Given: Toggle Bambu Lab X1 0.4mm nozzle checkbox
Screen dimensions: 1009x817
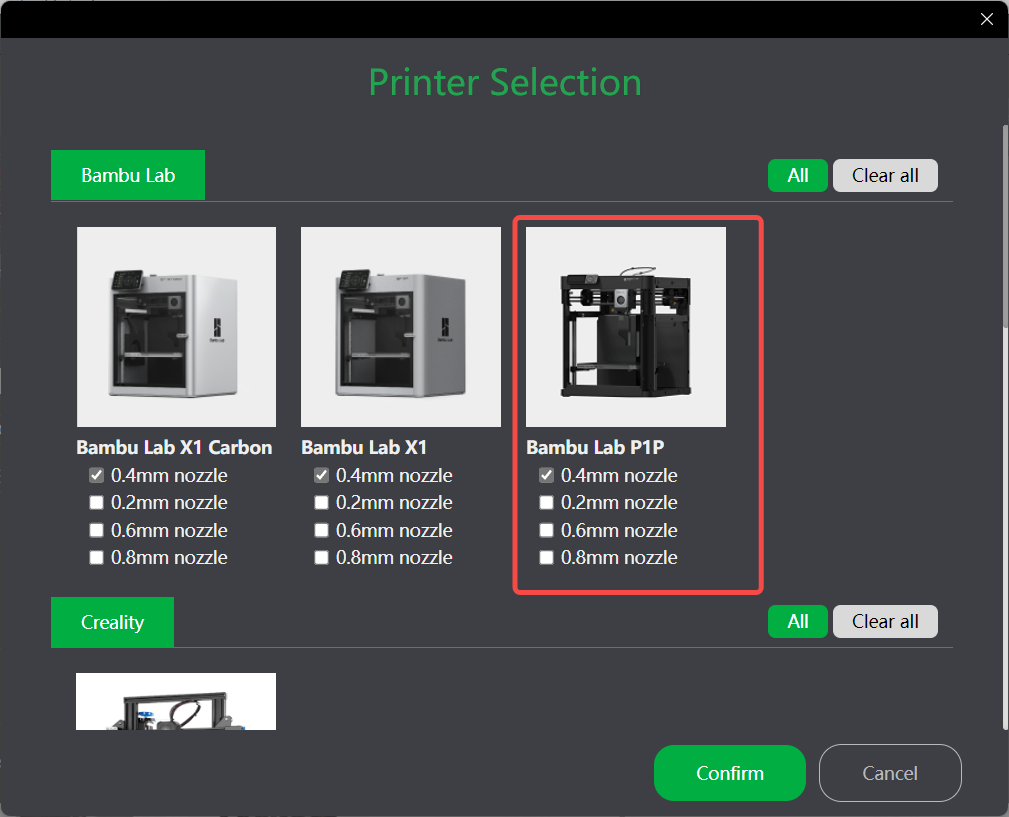Looking at the screenshot, I should click(x=321, y=475).
